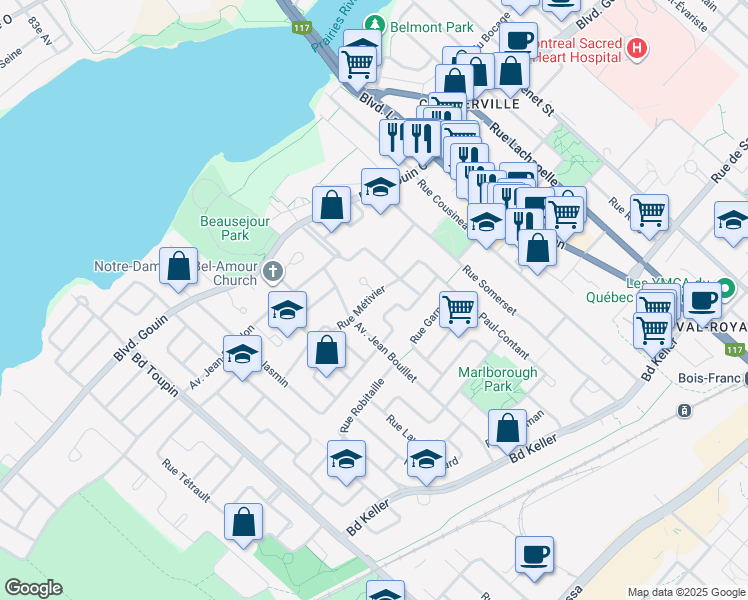Screen dimensions: 748x600
Task: Open the Google logo link
Action: 33,588
